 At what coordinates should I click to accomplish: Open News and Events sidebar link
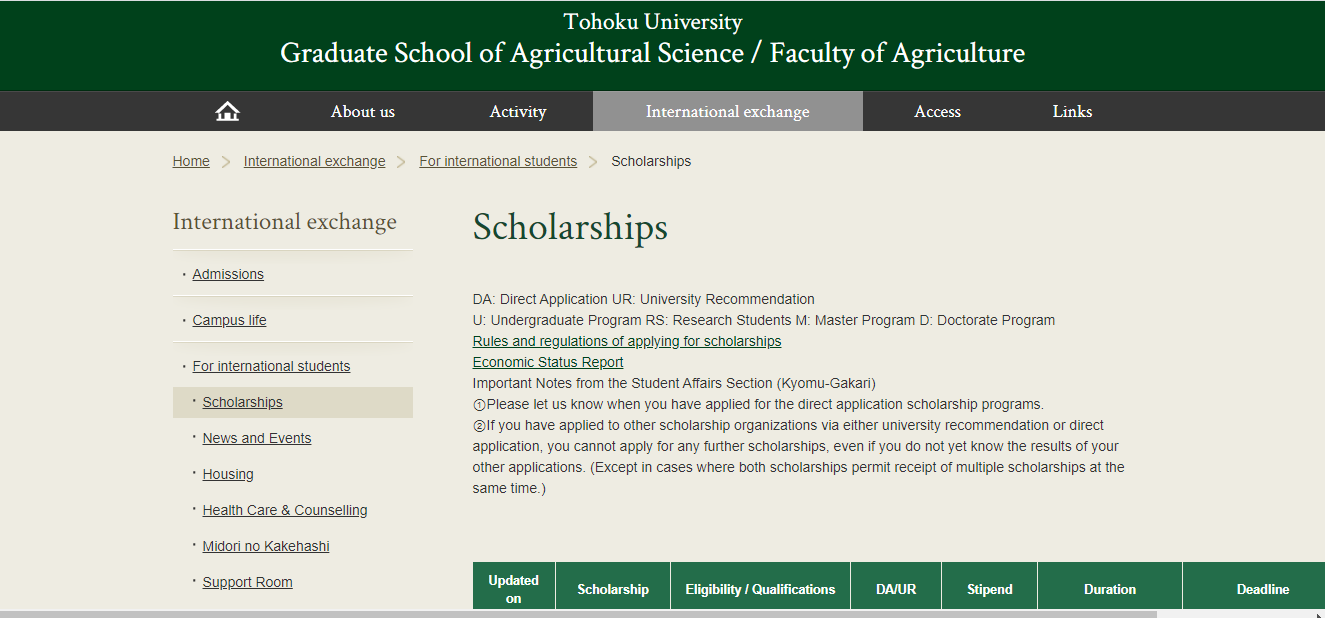click(x=257, y=438)
